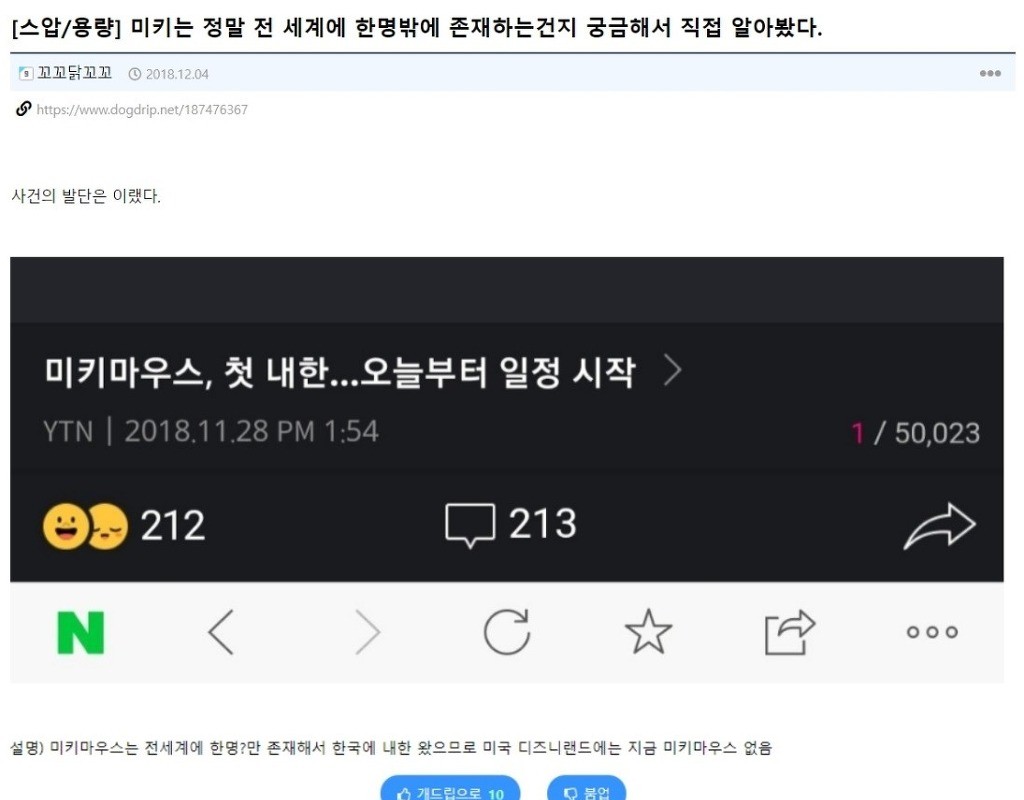1024x800 pixels.
Task: Go back with the left arrow icon
Action: (x=221, y=632)
